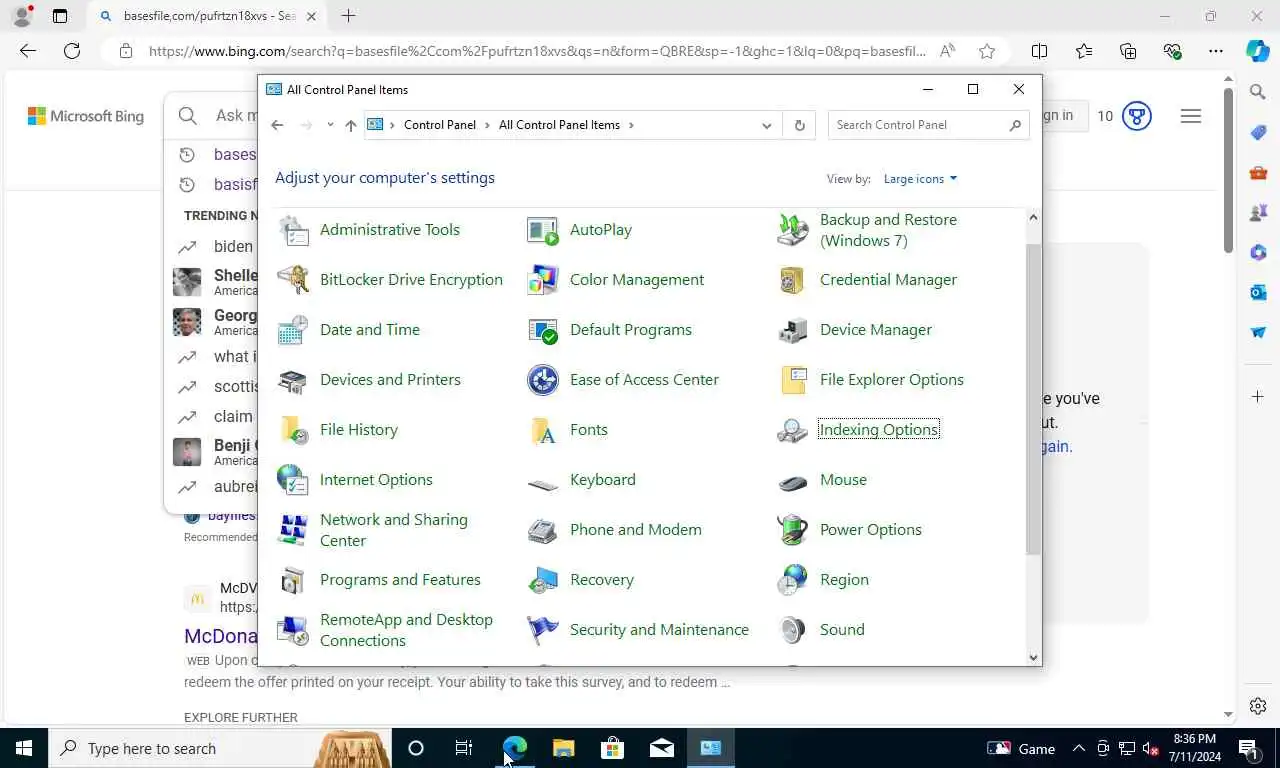This screenshot has height=768, width=1280.
Task: Open the Internet Options icon
Action: pyautogui.click(x=293, y=480)
